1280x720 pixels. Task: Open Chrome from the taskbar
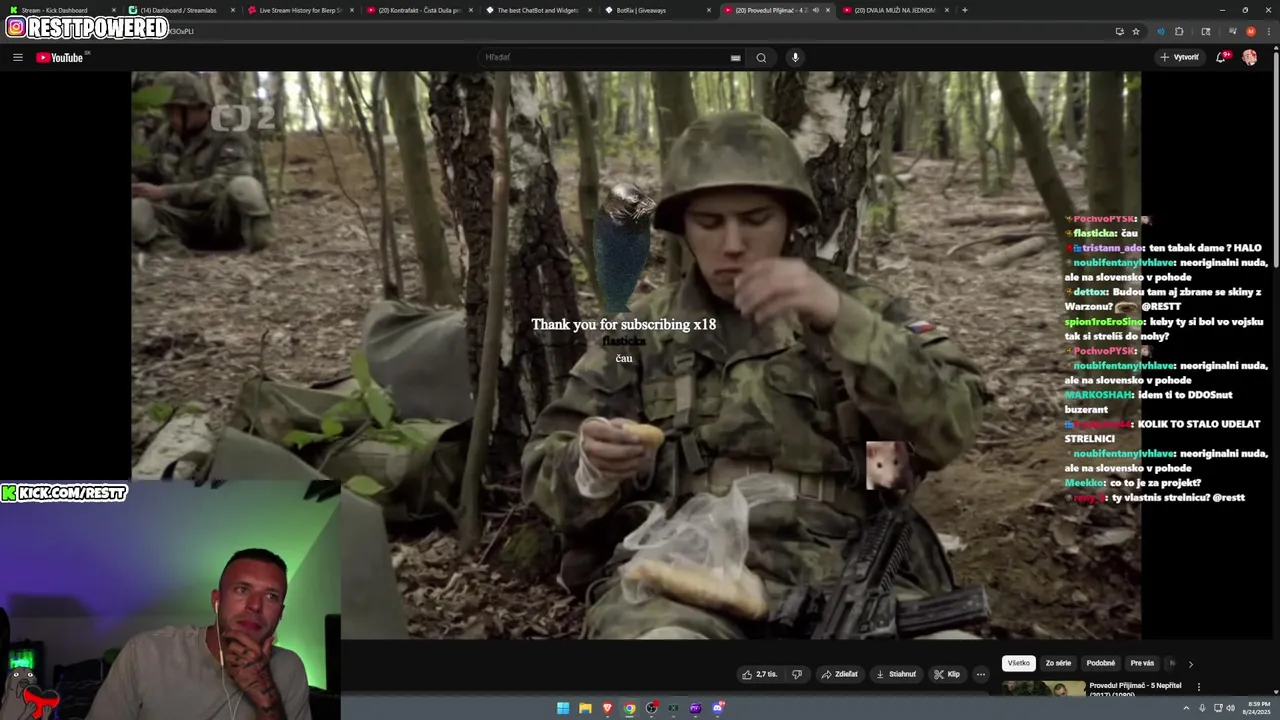(x=629, y=708)
